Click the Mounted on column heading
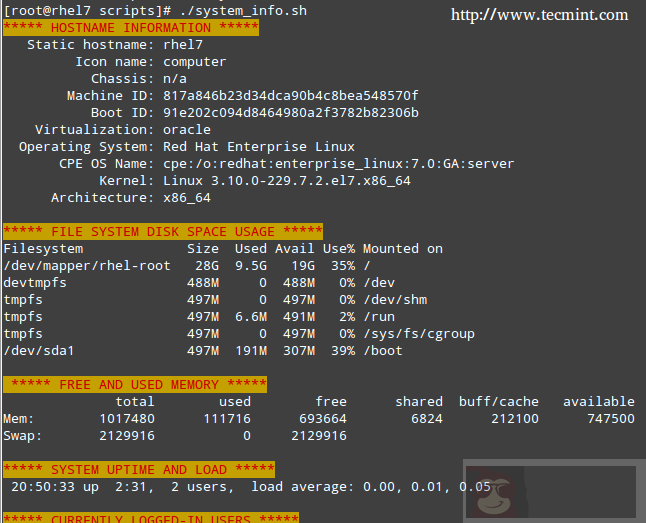646x523 pixels. tap(403, 249)
